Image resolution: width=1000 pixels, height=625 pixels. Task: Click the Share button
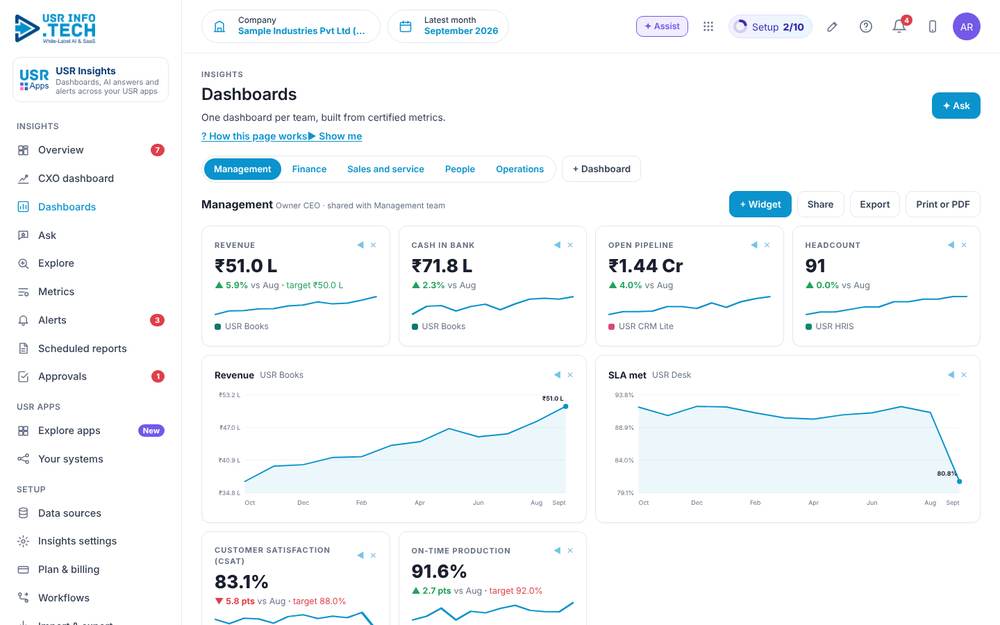tap(820, 204)
